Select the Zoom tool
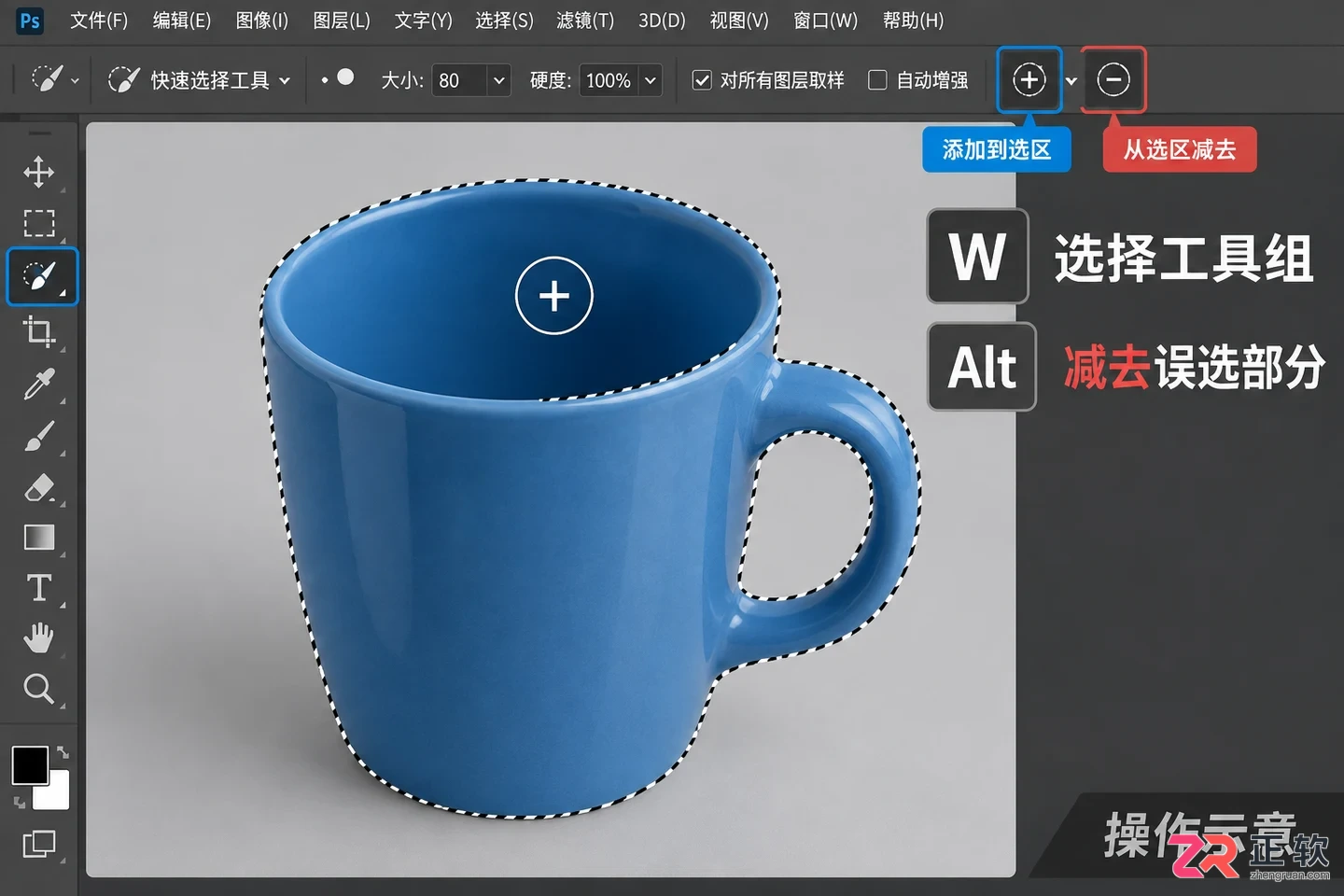This screenshot has height=896, width=1344. tap(38, 689)
